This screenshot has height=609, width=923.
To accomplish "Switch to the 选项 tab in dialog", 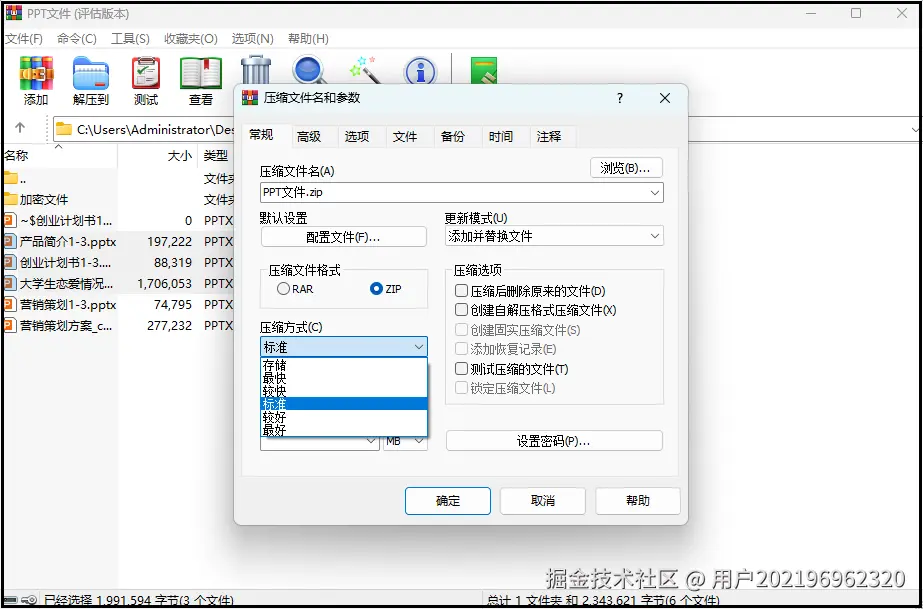I will 357,137.
